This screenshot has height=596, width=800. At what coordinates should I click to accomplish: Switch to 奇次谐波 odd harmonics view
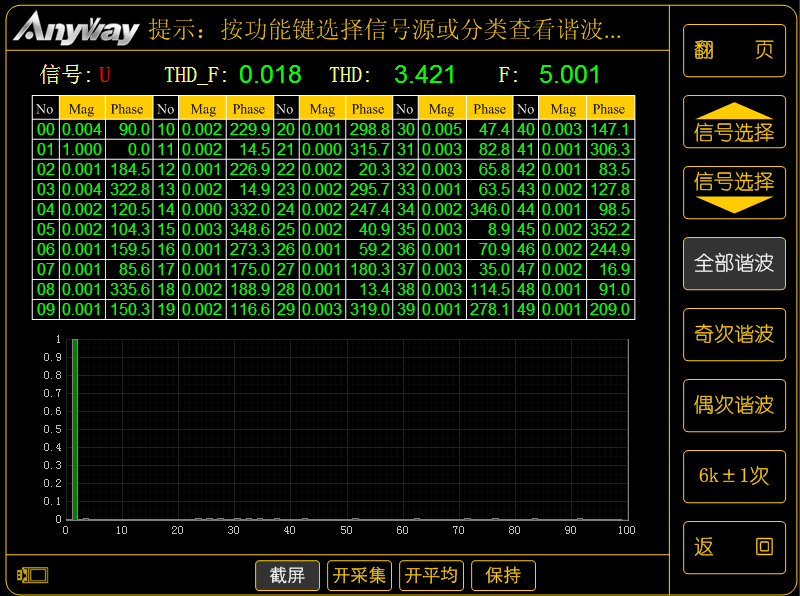734,334
